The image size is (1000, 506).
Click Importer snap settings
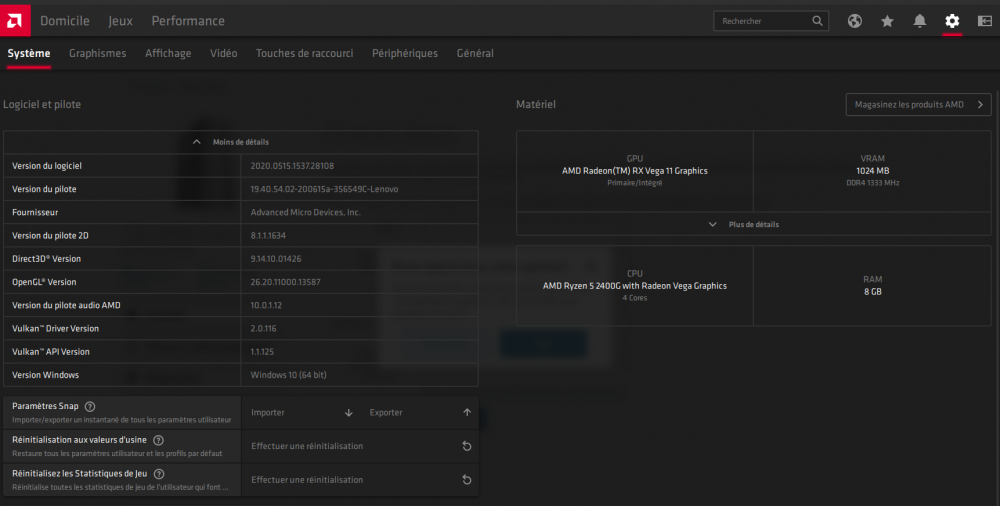pos(300,412)
